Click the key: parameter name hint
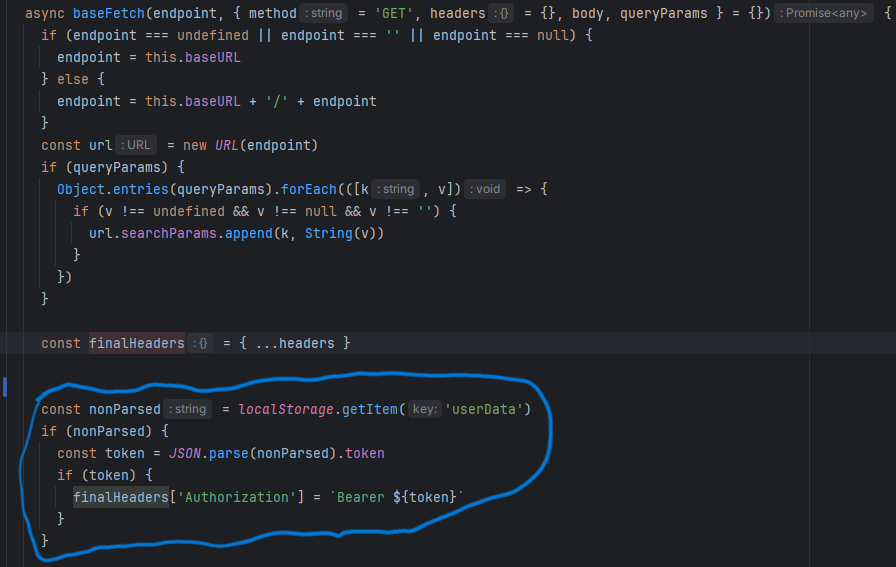Image resolution: width=896 pixels, height=567 pixels. click(x=424, y=409)
